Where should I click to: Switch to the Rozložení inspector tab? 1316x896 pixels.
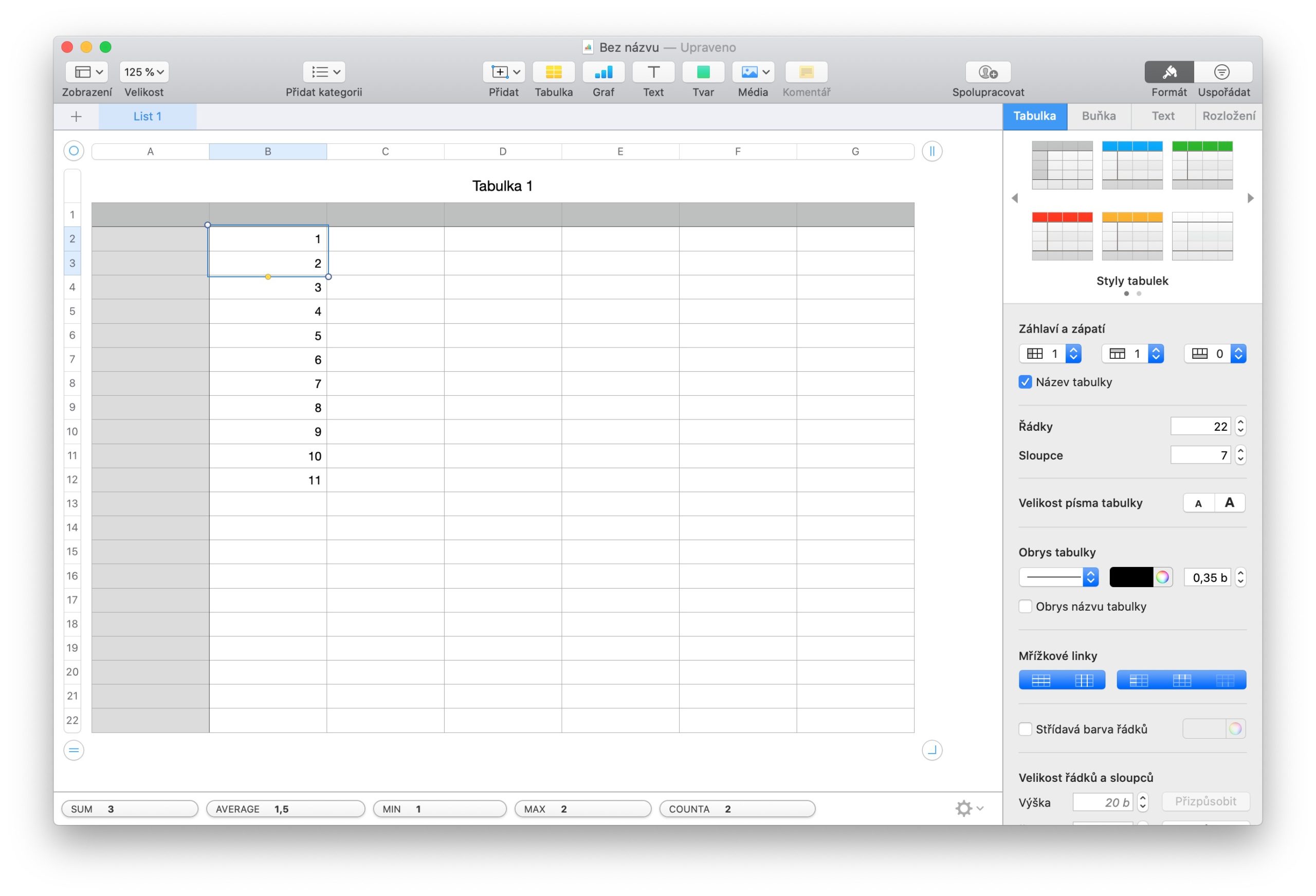coord(1228,116)
